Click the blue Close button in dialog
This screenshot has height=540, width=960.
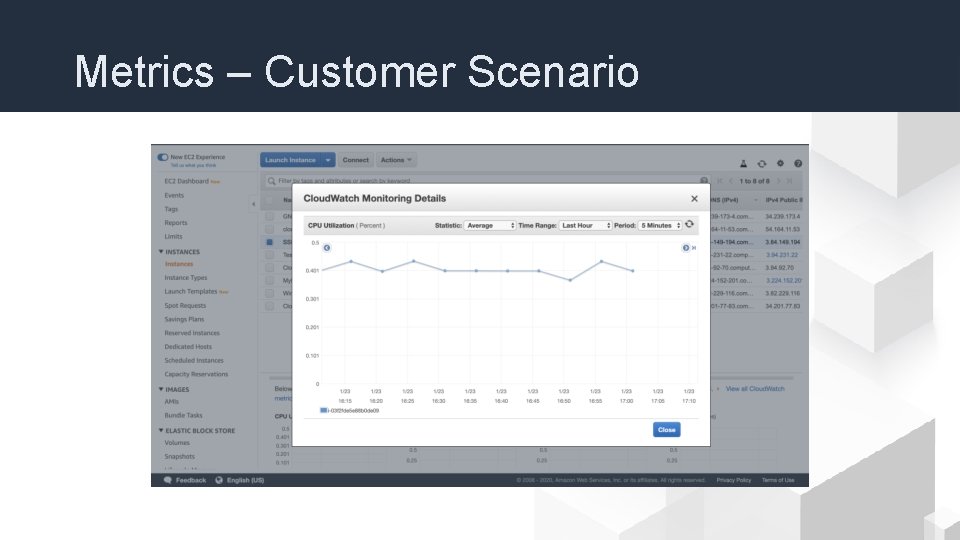pyautogui.click(x=667, y=430)
